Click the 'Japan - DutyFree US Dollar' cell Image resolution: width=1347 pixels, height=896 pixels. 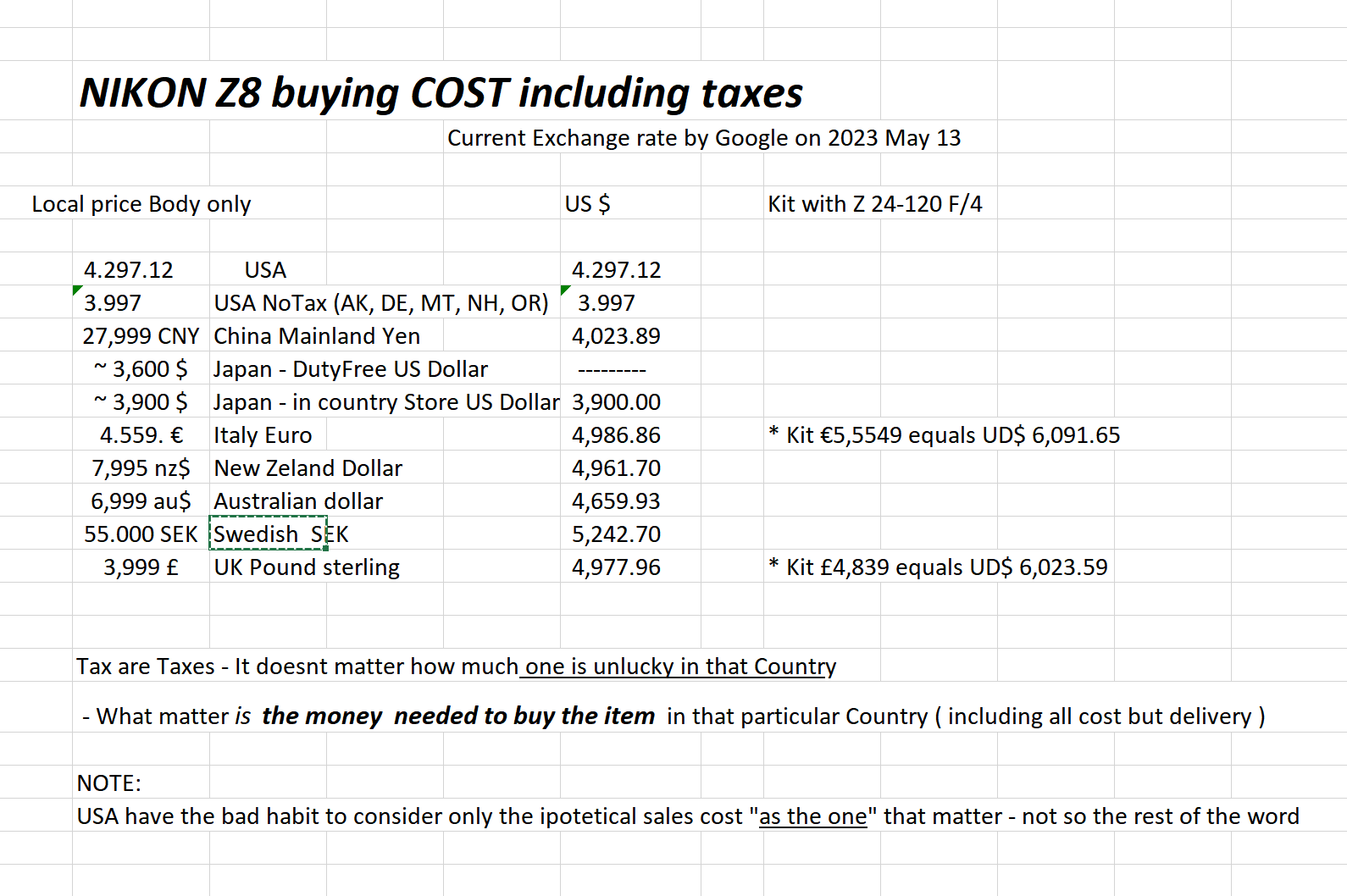pos(351,369)
